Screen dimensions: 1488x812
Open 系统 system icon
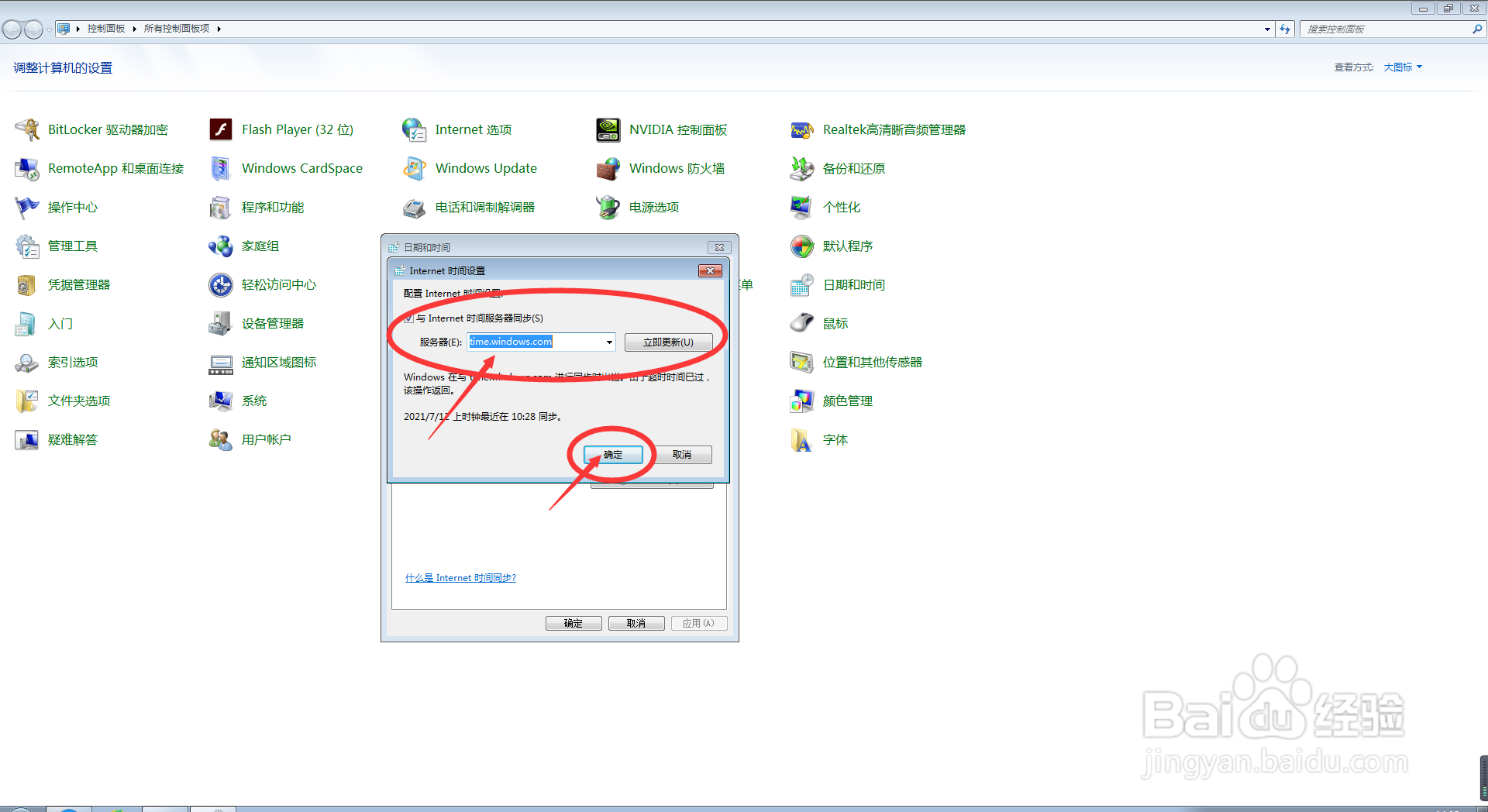(221, 401)
